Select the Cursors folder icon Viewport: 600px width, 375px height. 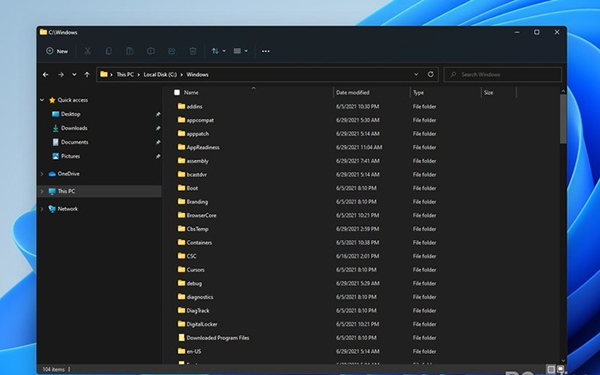(181, 269)
